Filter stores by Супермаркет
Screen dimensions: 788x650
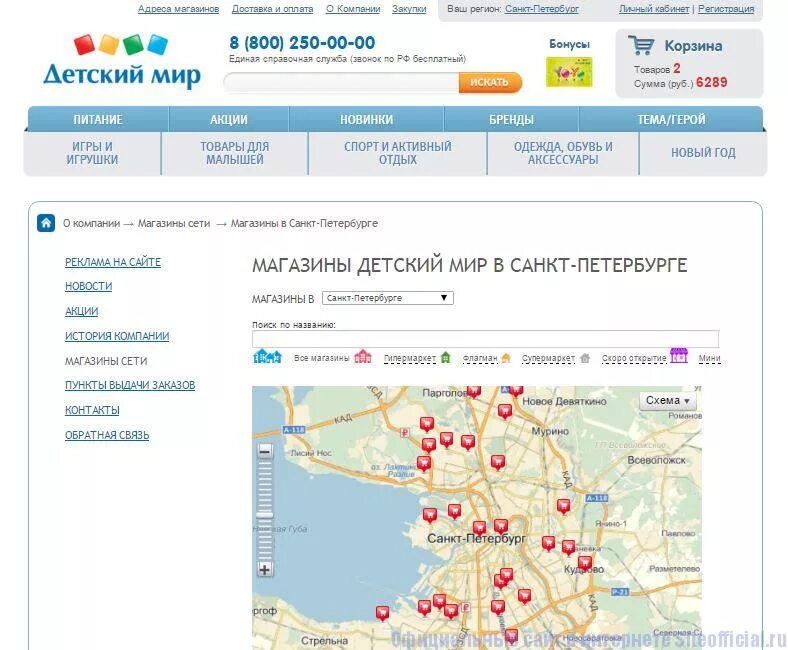(548, 358)
